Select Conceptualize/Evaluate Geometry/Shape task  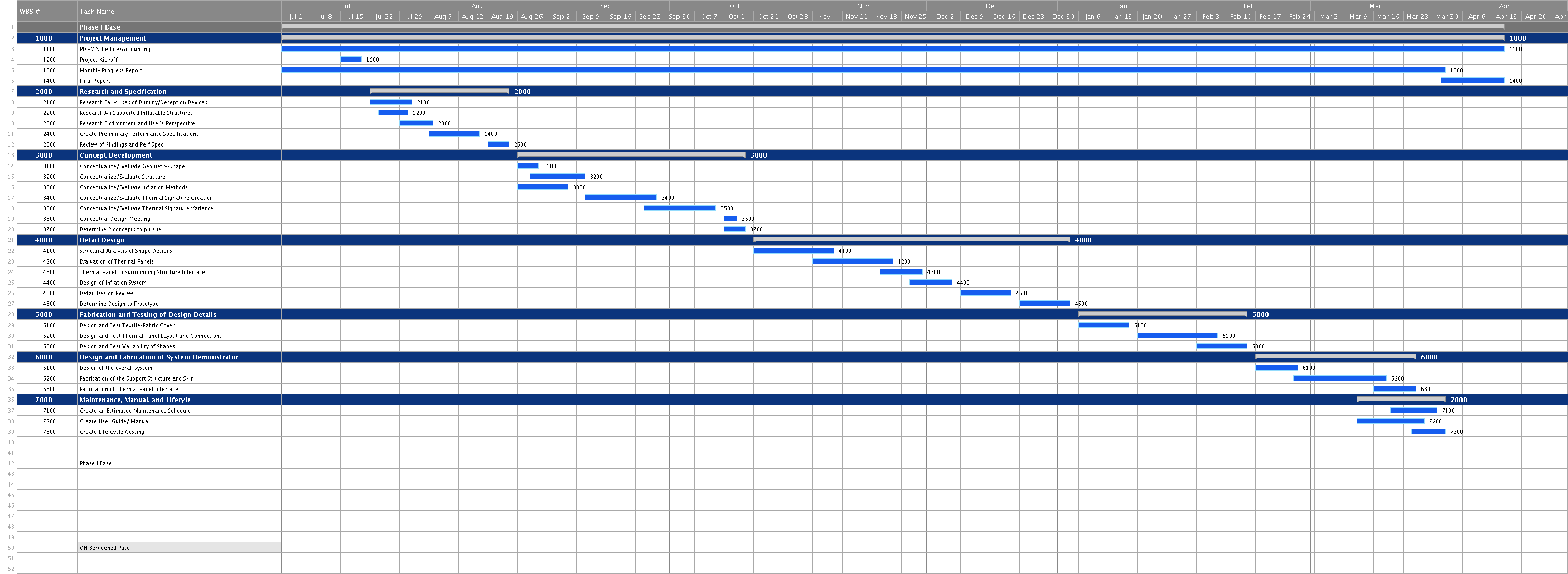(132, 166)
